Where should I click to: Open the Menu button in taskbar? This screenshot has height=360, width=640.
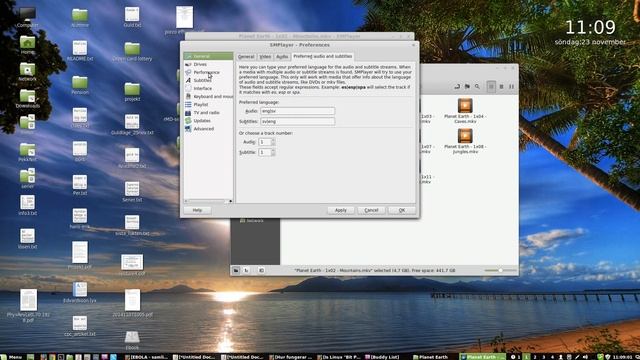coord(11,357)
